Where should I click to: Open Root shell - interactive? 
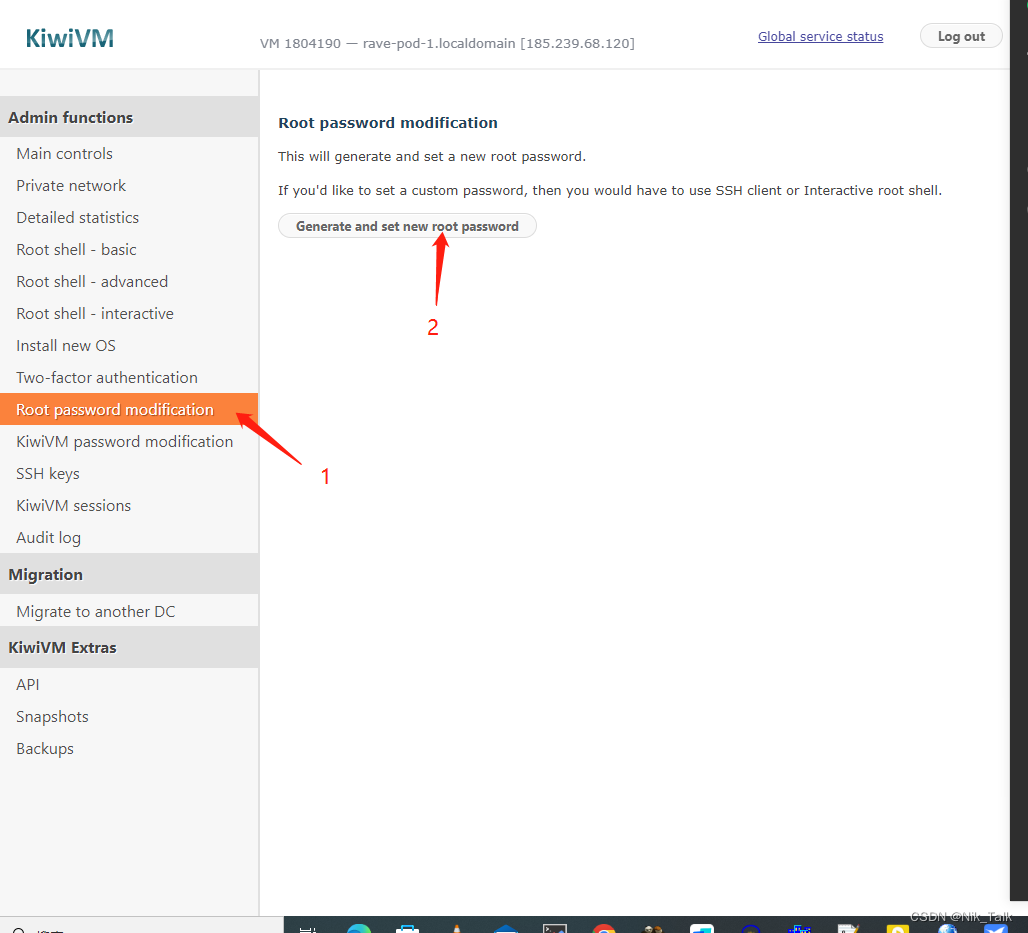click(x=94, y=314)
